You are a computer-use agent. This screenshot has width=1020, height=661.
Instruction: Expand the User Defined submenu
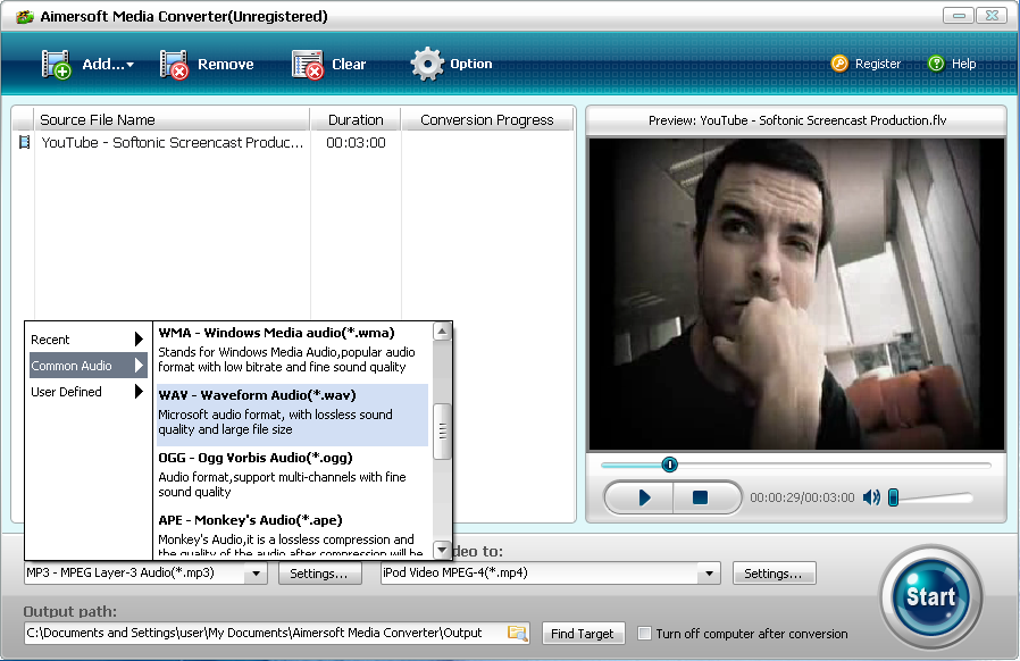87,392
